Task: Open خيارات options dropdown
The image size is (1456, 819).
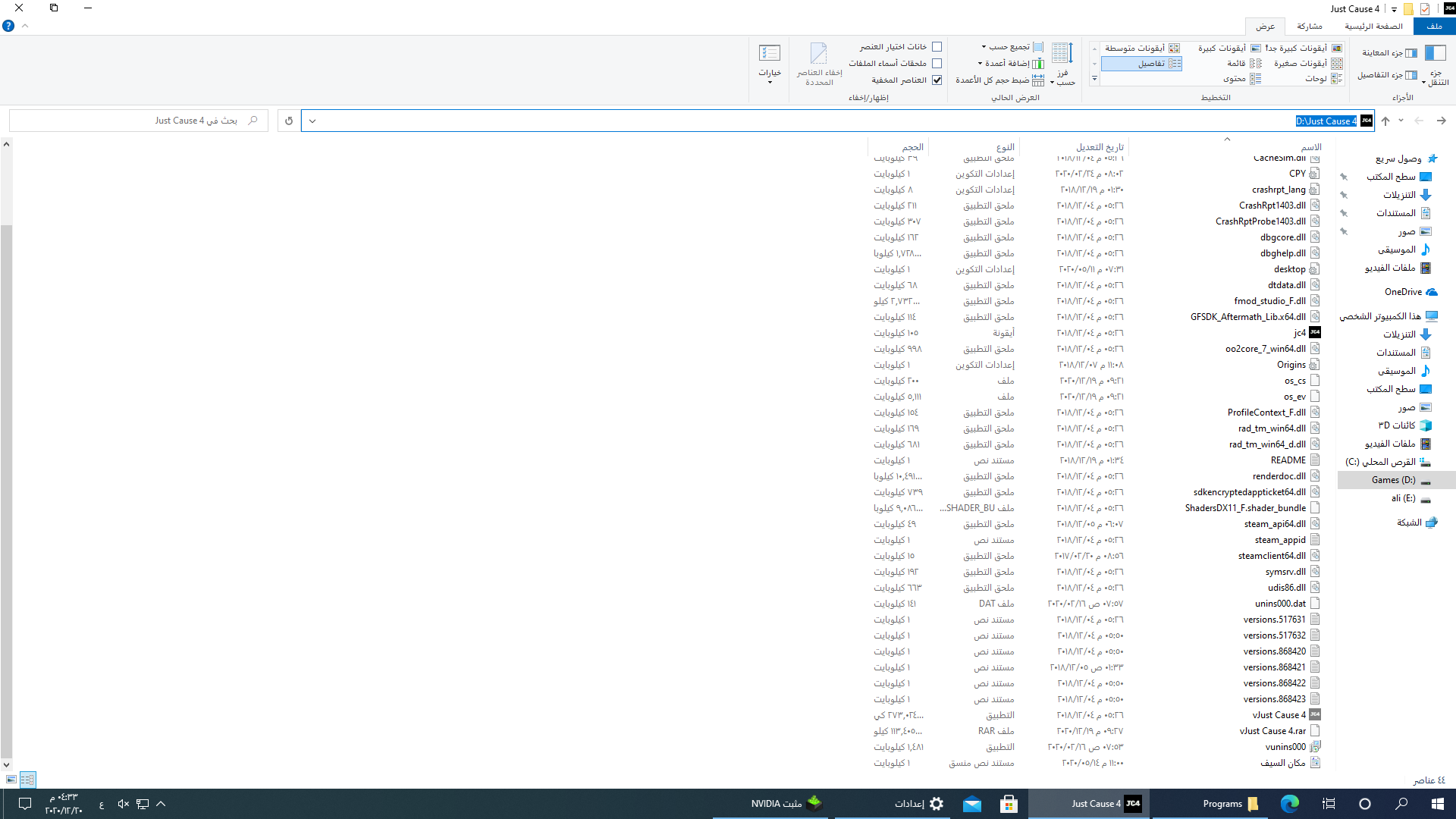Action: pyautogui.click(x=770, y=64)
